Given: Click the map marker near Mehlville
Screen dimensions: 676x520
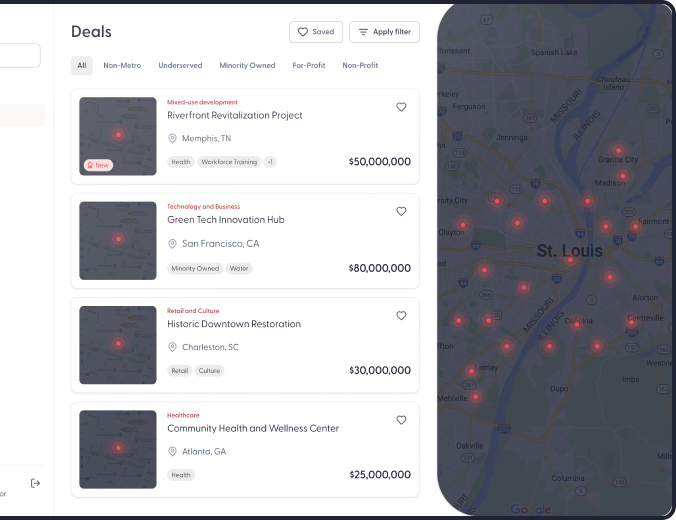Looking at the screenshot, I should tap(476, 397).
